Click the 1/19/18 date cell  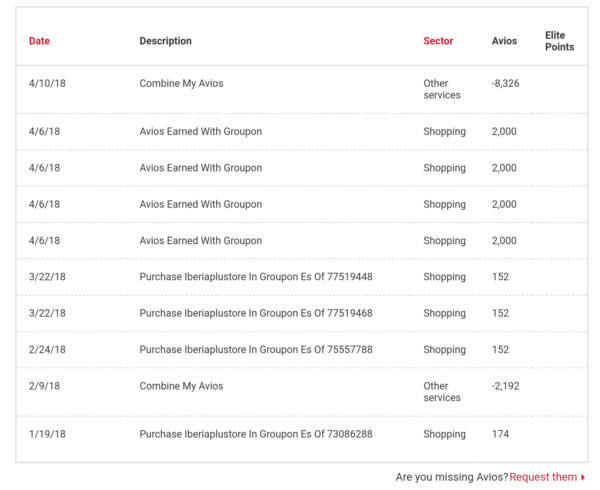click(x=45, y=434)
